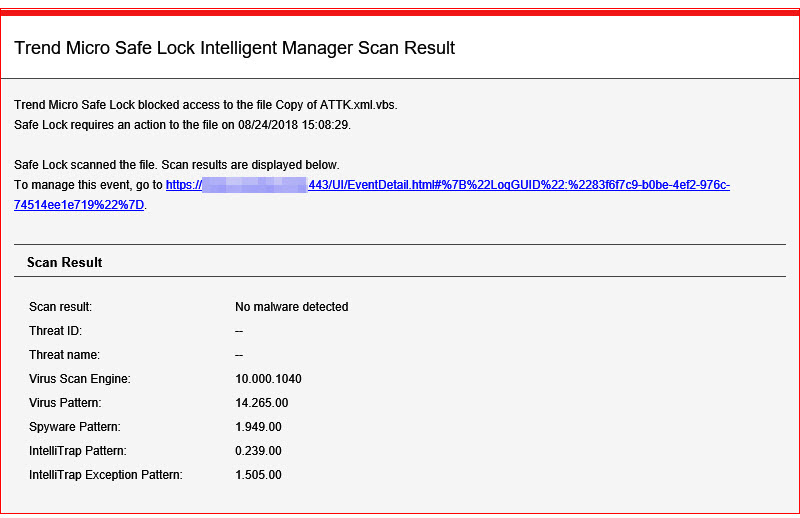Select the bold Scan Result section header
The image size is (800, 518).
click(x=64, y=262)
